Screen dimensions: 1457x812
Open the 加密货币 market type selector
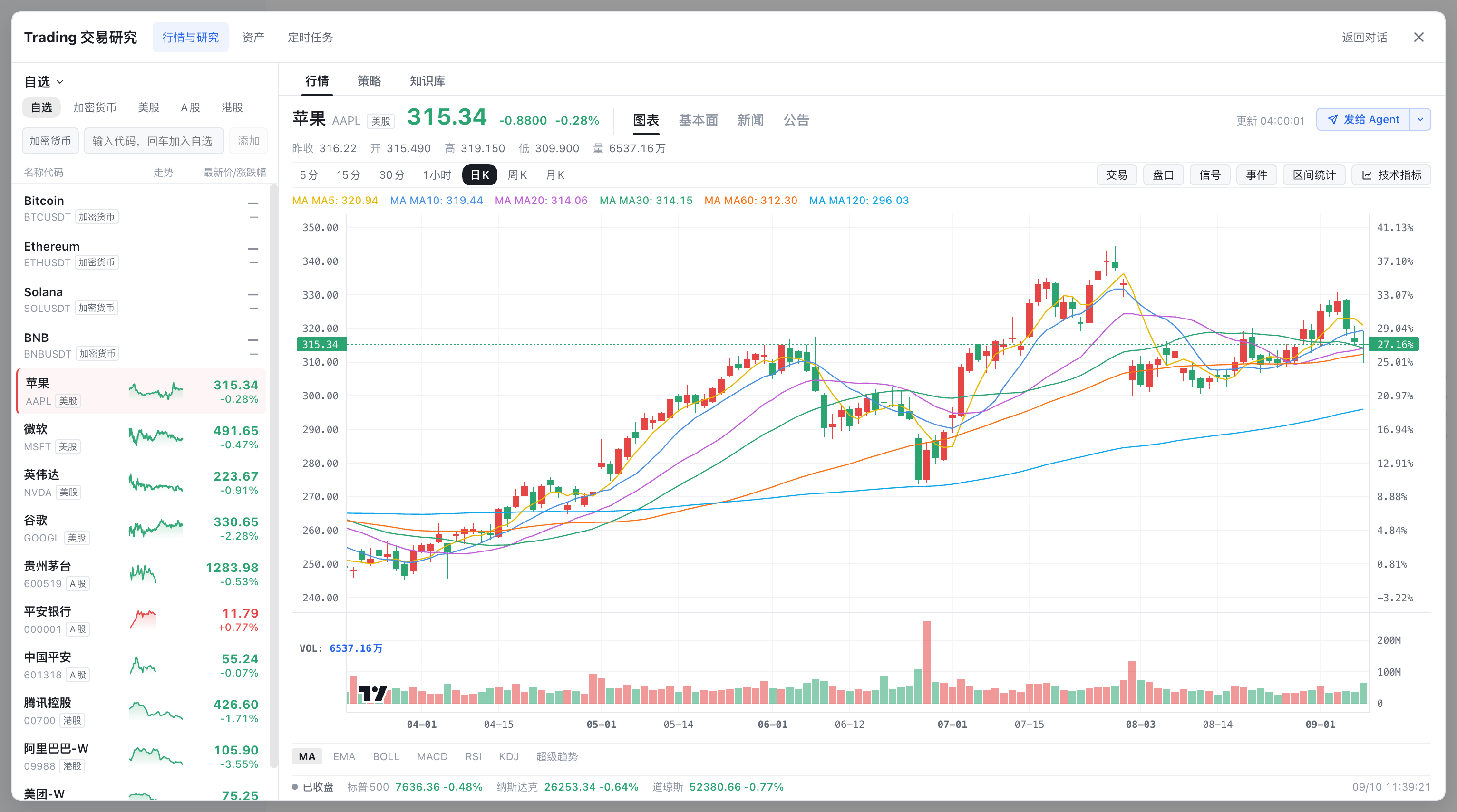50,141
